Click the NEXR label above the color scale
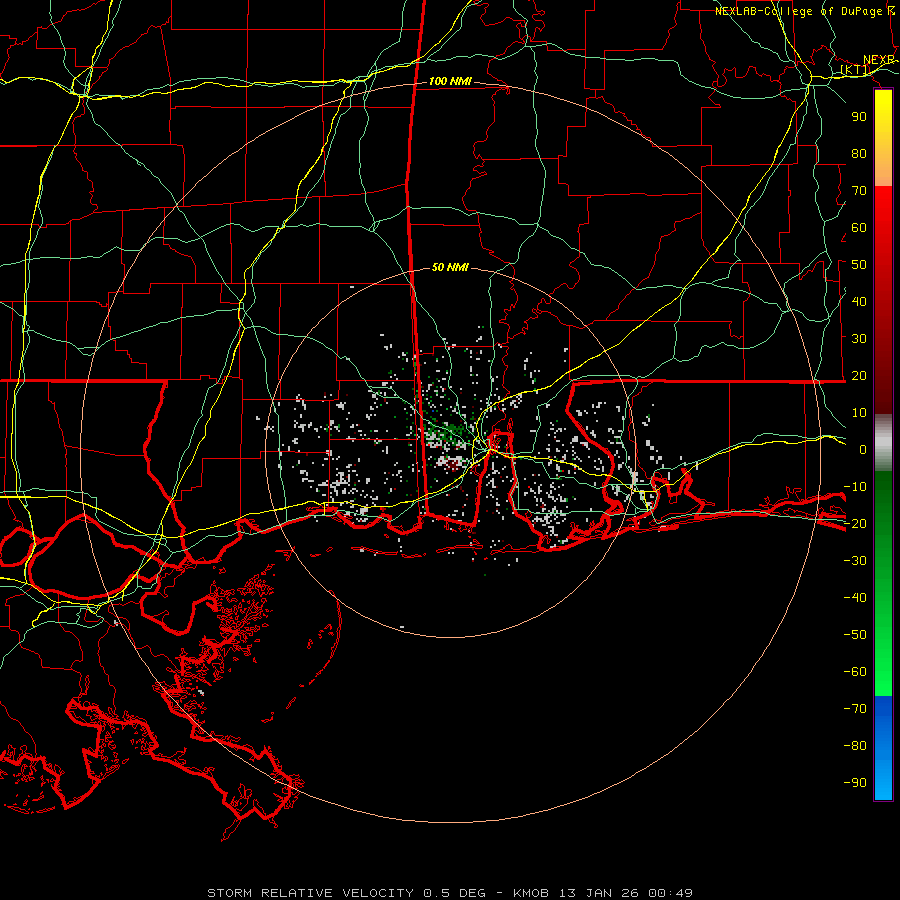The image size is (900, 900). coord(879,60)
